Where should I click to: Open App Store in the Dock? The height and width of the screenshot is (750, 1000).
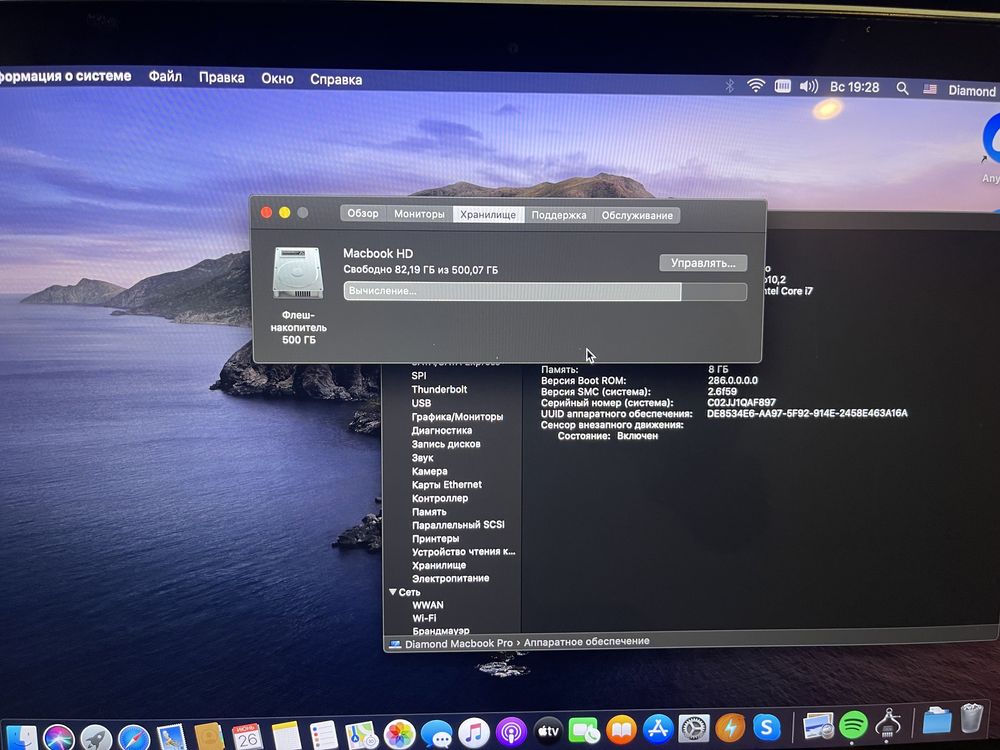658,728
